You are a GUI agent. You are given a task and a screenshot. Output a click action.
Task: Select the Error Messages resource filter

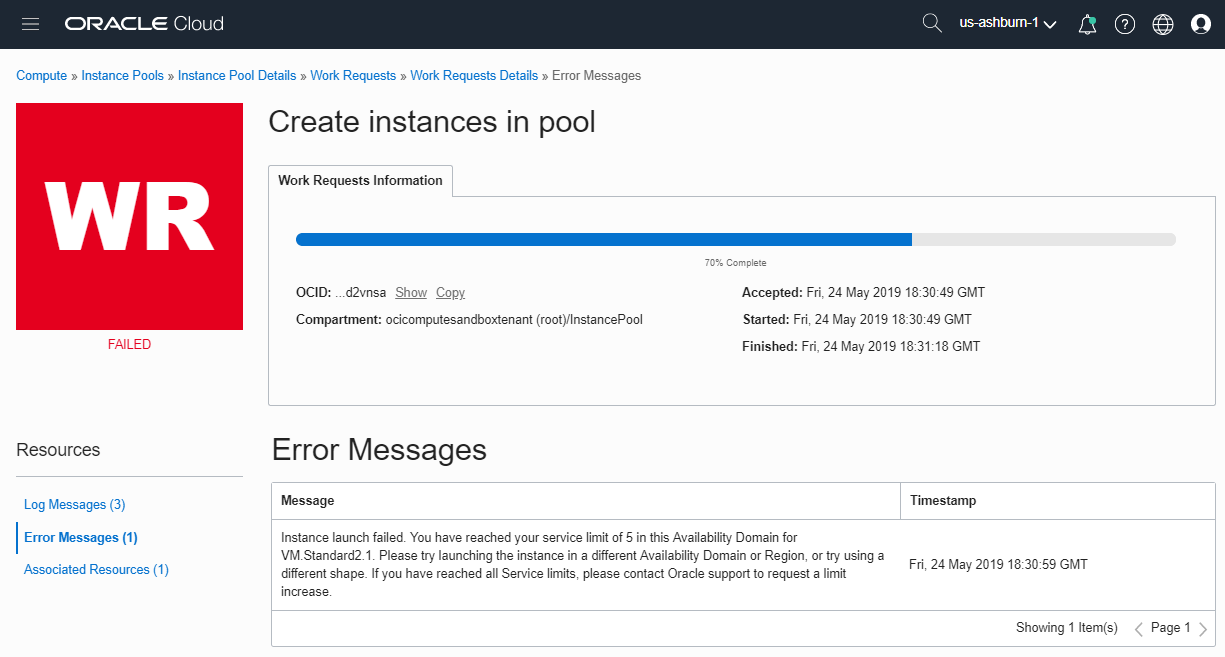coord(79,537)
